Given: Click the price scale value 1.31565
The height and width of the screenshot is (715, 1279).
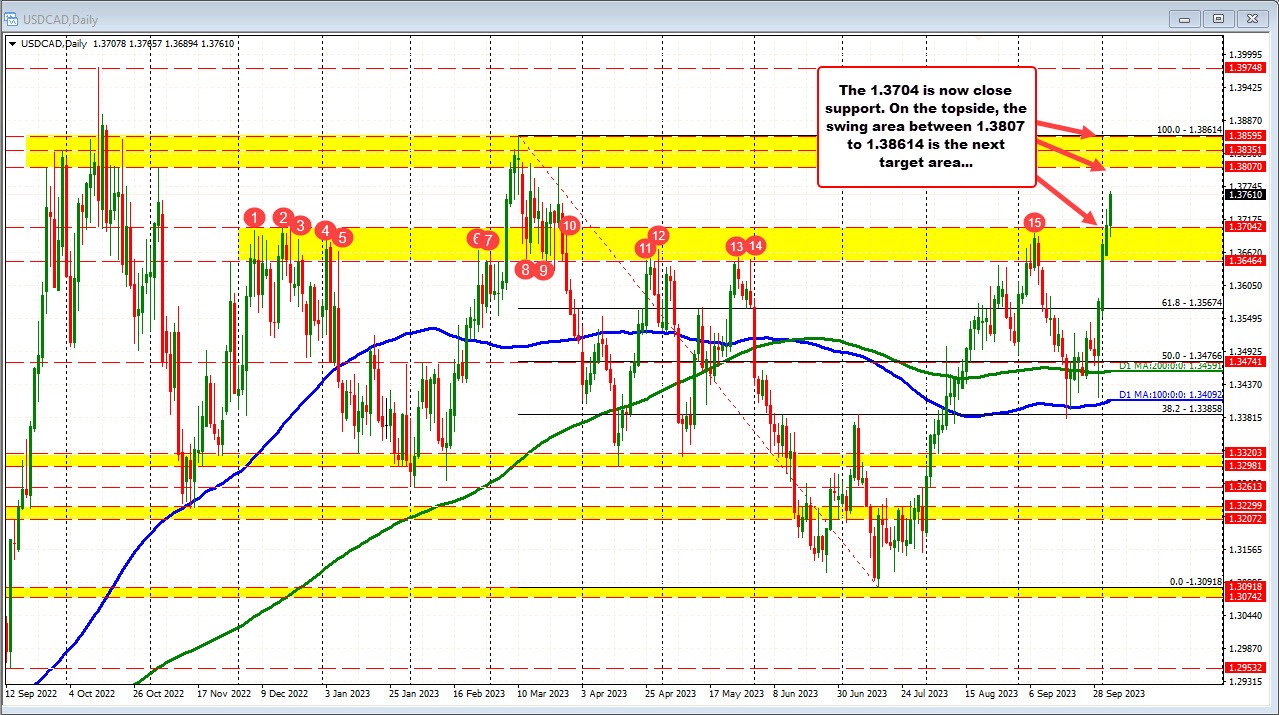Looking at the screenshot, I should point(1247,550).
